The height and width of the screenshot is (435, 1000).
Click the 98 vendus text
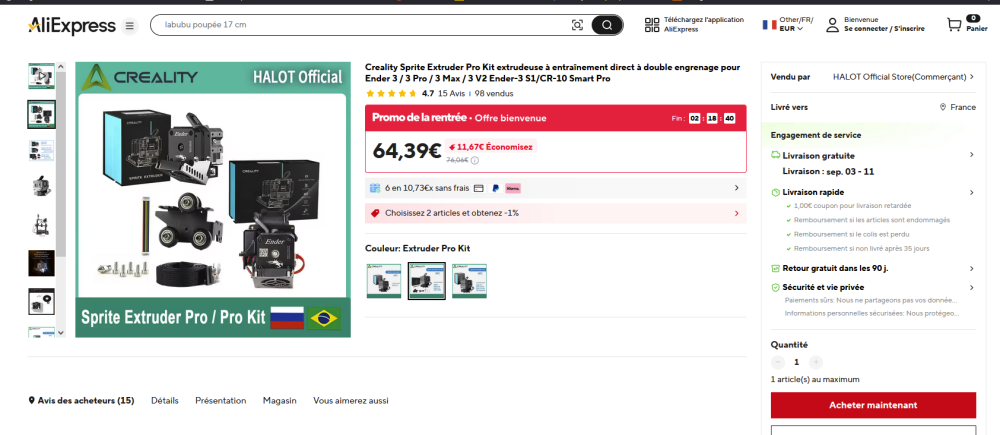(494, 93)
